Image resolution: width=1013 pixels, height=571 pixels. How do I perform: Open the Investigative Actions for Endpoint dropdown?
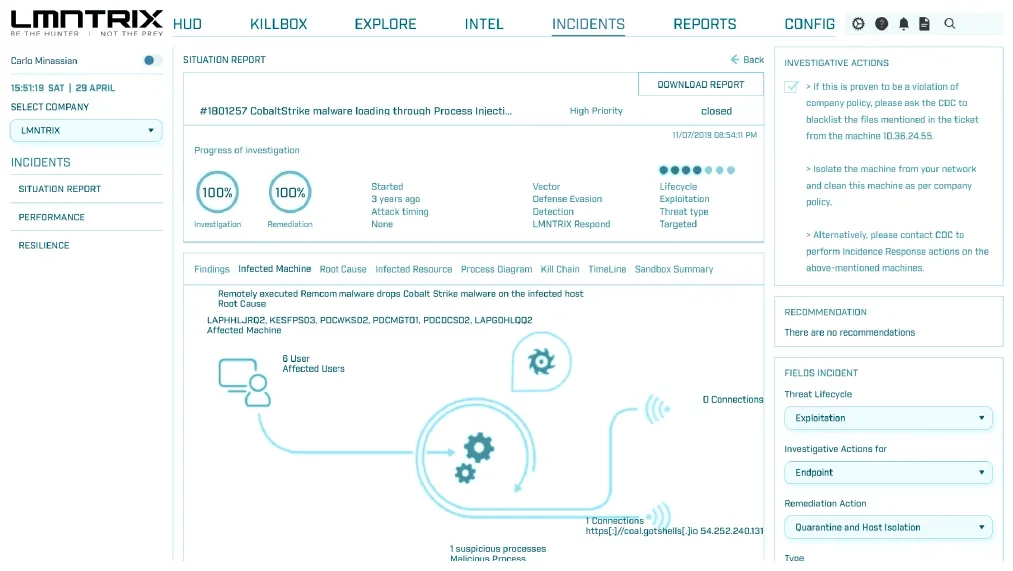tap(888, 473)
